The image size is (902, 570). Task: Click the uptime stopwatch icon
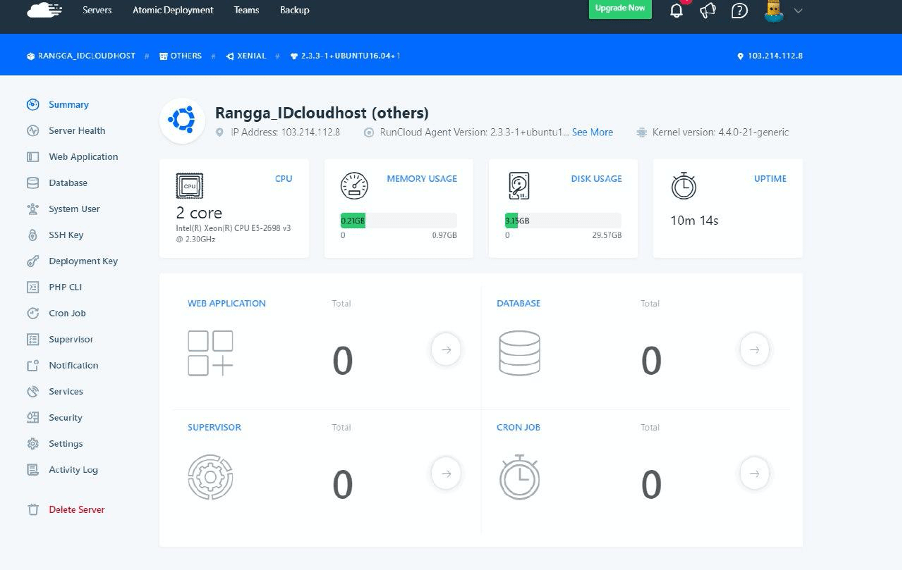(683, 186)
